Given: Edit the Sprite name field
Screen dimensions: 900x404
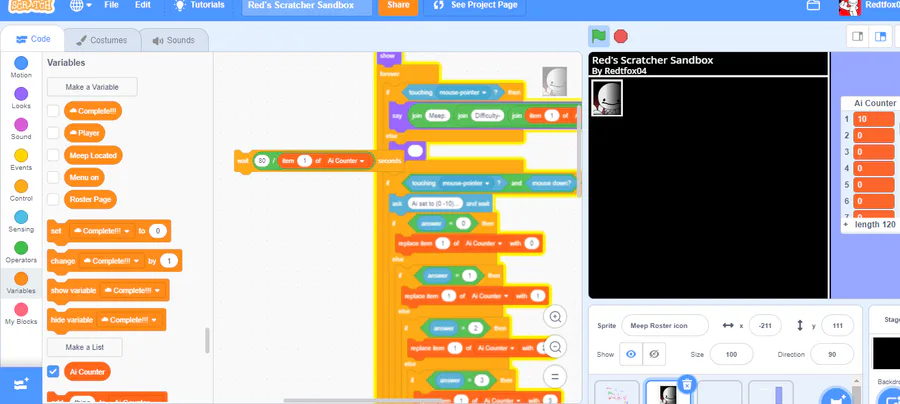Looking at the screenshot, I should pos(665,325).
